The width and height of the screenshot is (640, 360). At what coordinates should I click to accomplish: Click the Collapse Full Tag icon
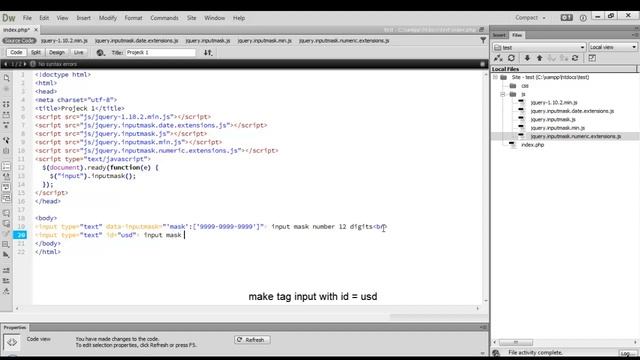click(x=6, y=104)
